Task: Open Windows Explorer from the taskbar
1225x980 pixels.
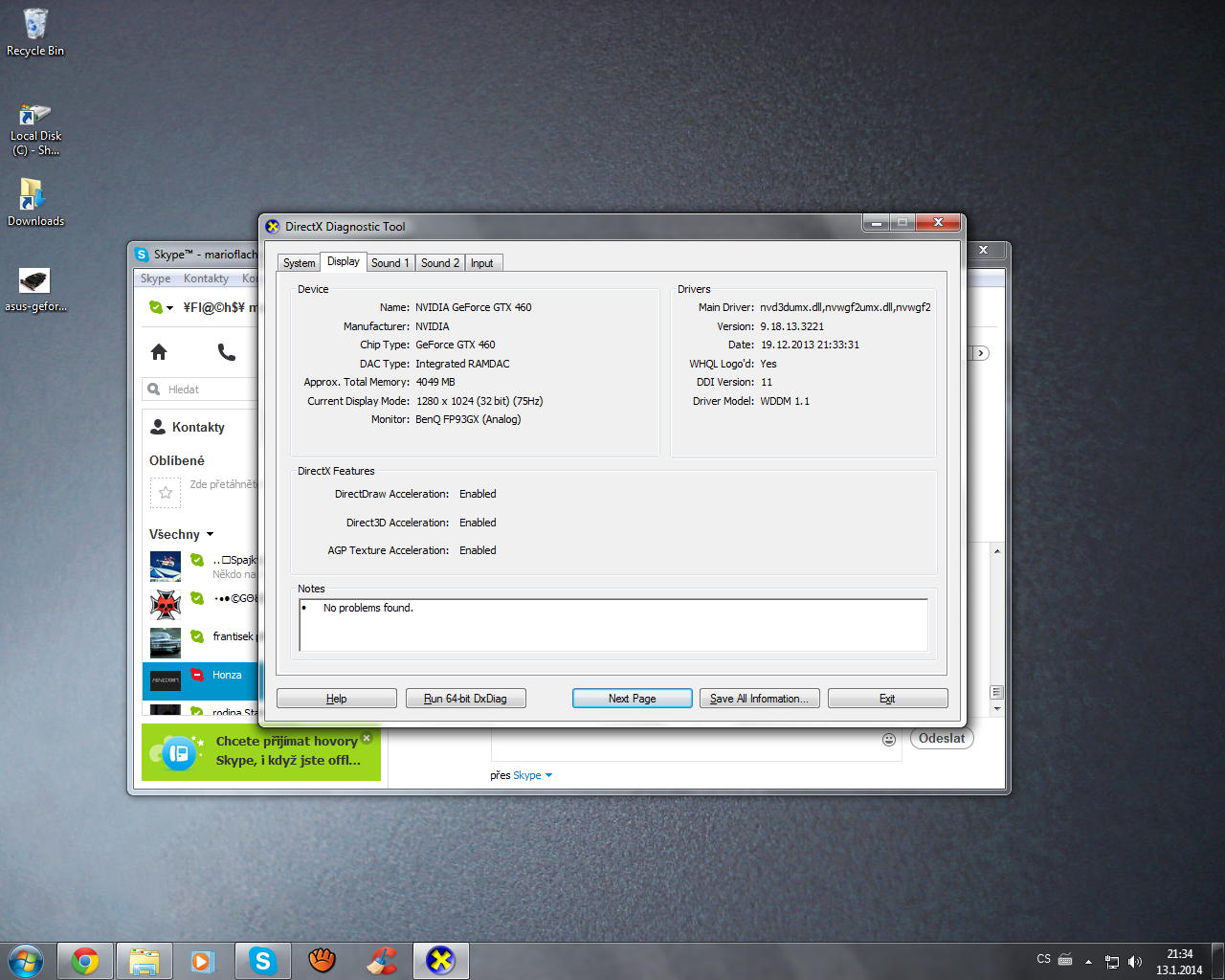Action: pyautogui.click(x=145, y=961)
